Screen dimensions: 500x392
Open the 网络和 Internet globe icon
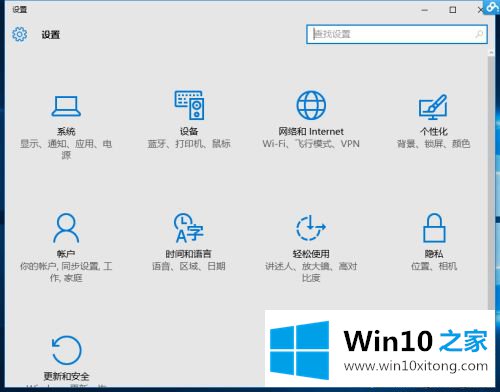pos(311,105)
